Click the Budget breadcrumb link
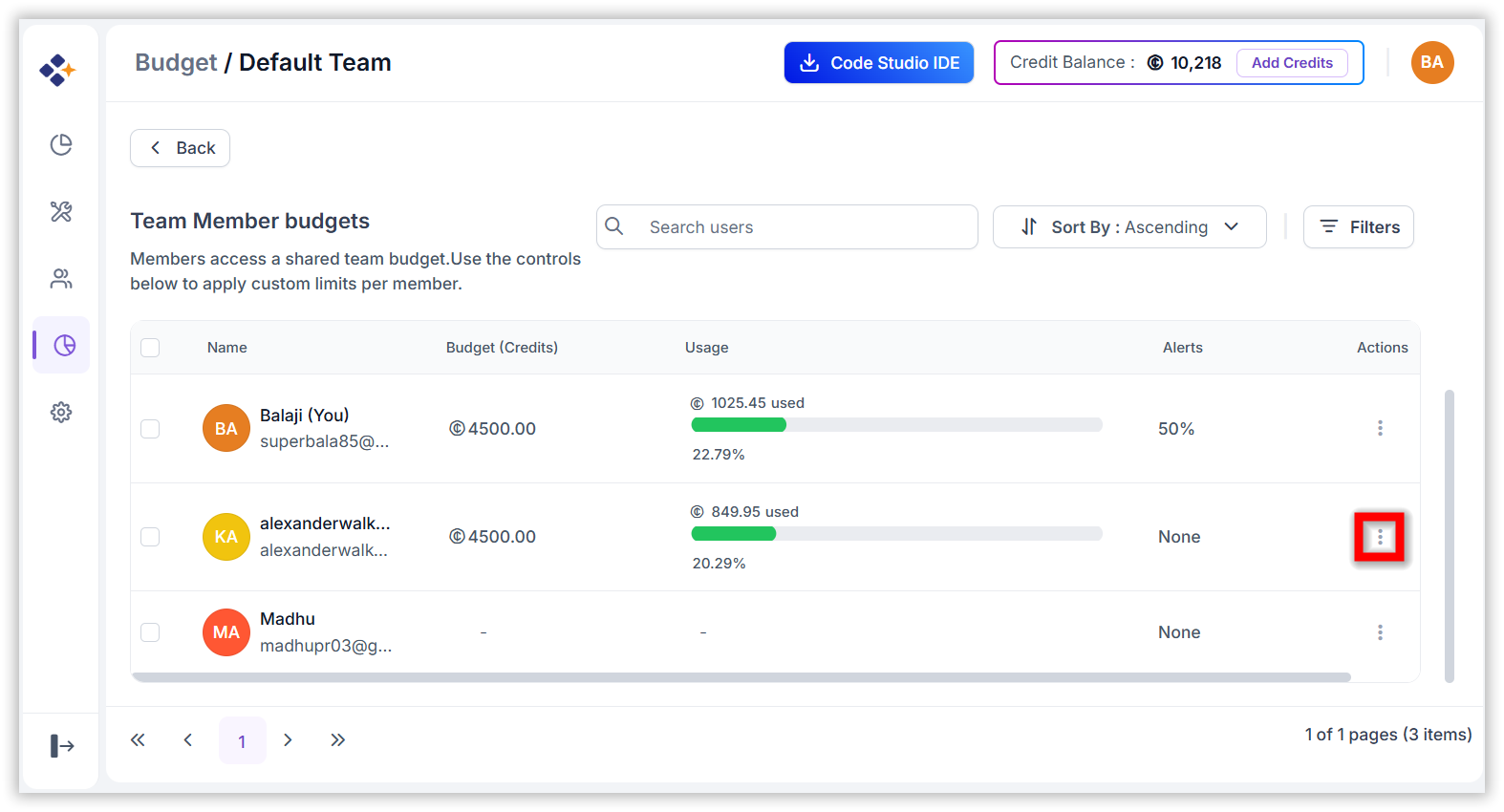The image size is (1504, 812). (176, 62)
